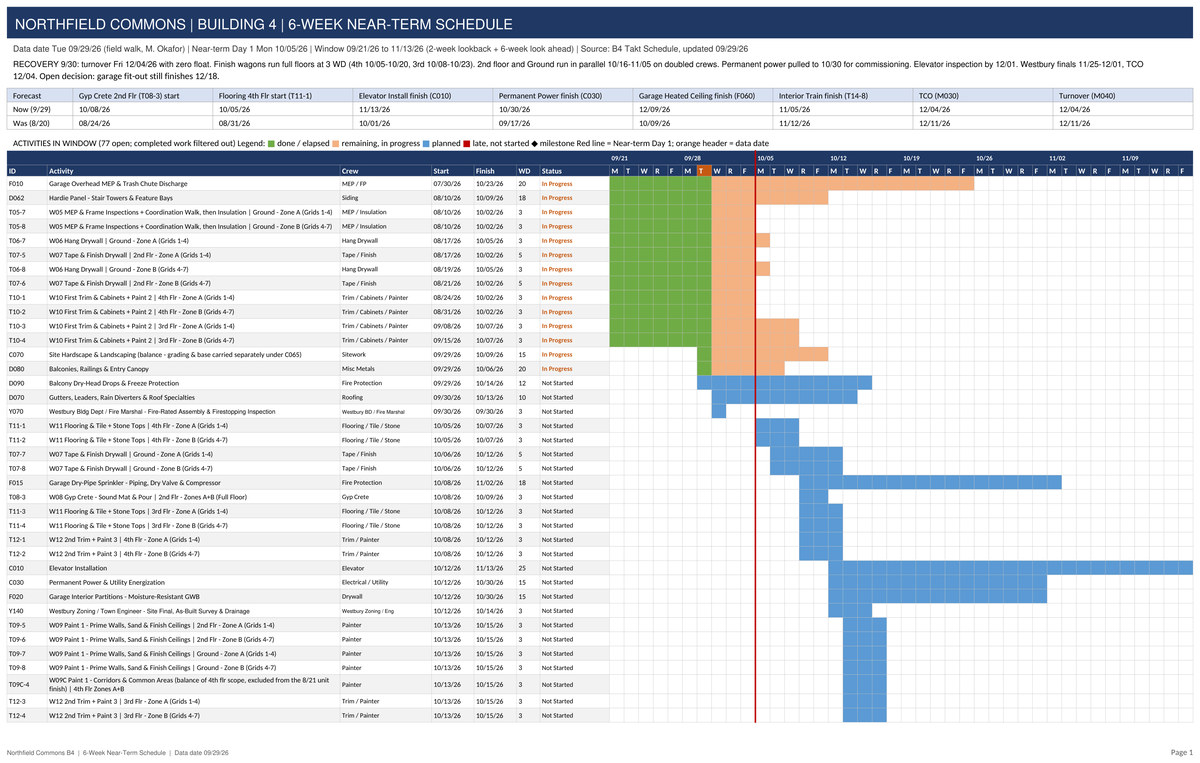1200x763 pixels.
Task: Click the orange bar in F010 Garage Overhead row
Action: pyautogui.click(x=843, y=184)
